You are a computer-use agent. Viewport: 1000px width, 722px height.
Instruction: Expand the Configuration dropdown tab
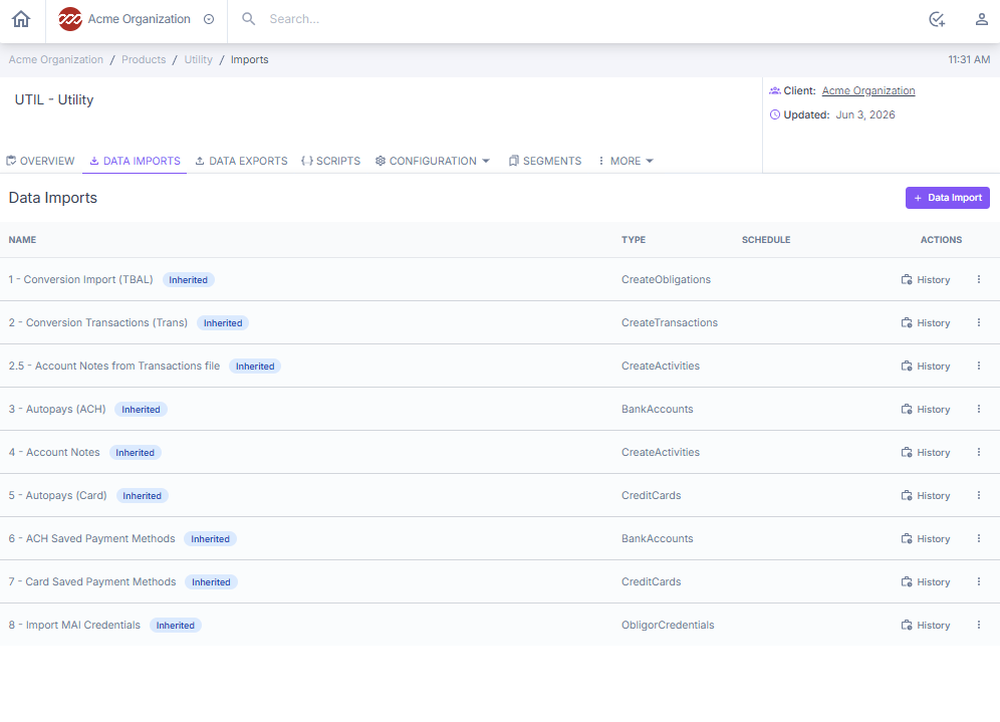click(432, 161)
